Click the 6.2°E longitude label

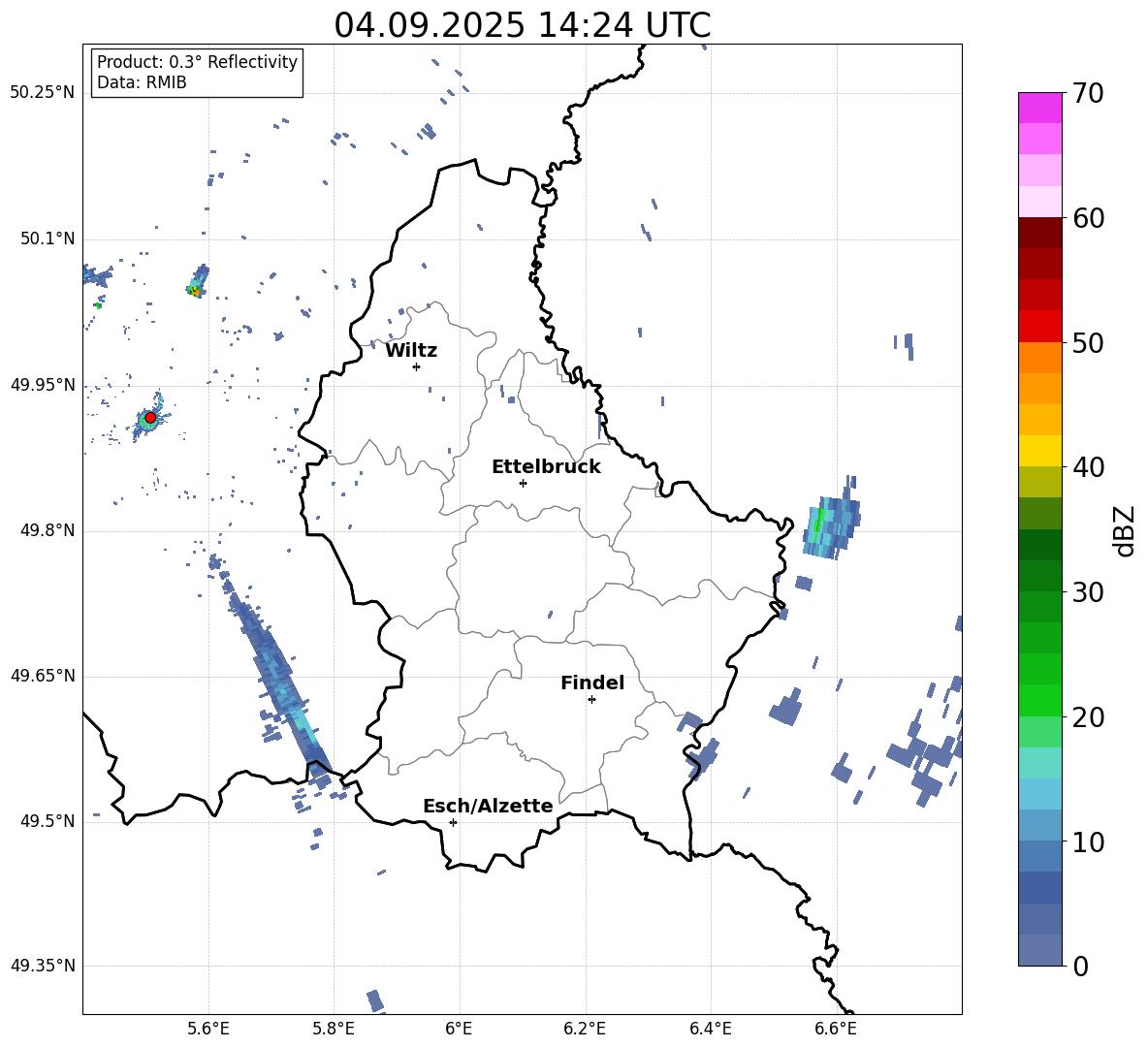585,1029
